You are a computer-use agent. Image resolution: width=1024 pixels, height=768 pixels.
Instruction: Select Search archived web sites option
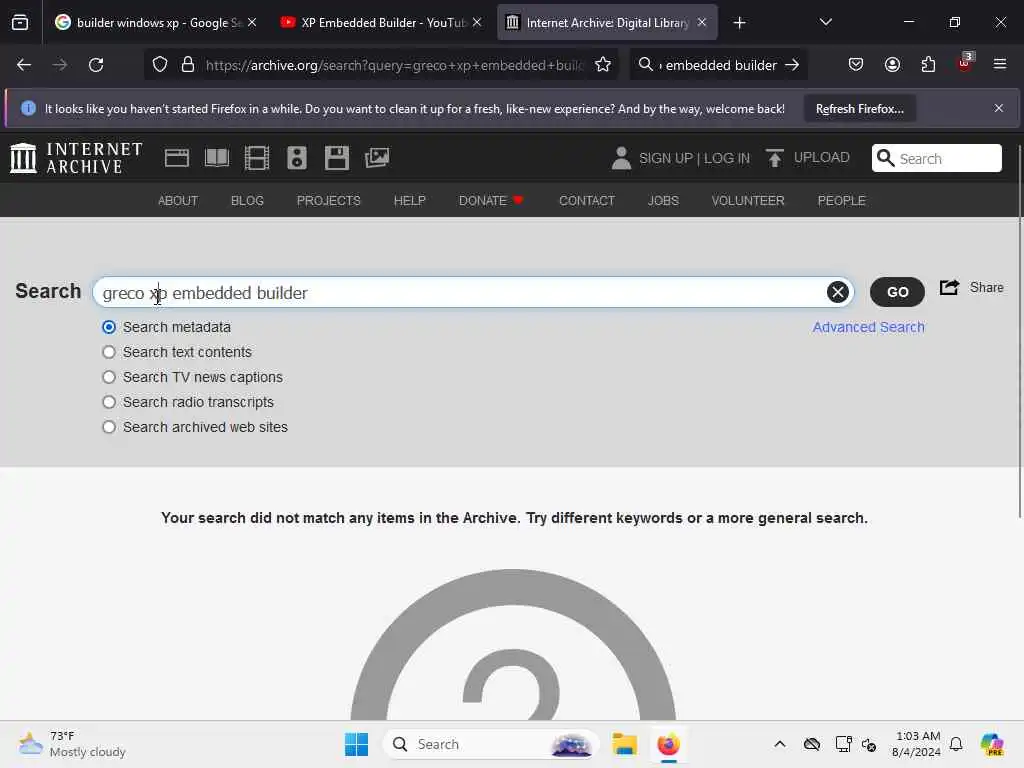[109, 427]
